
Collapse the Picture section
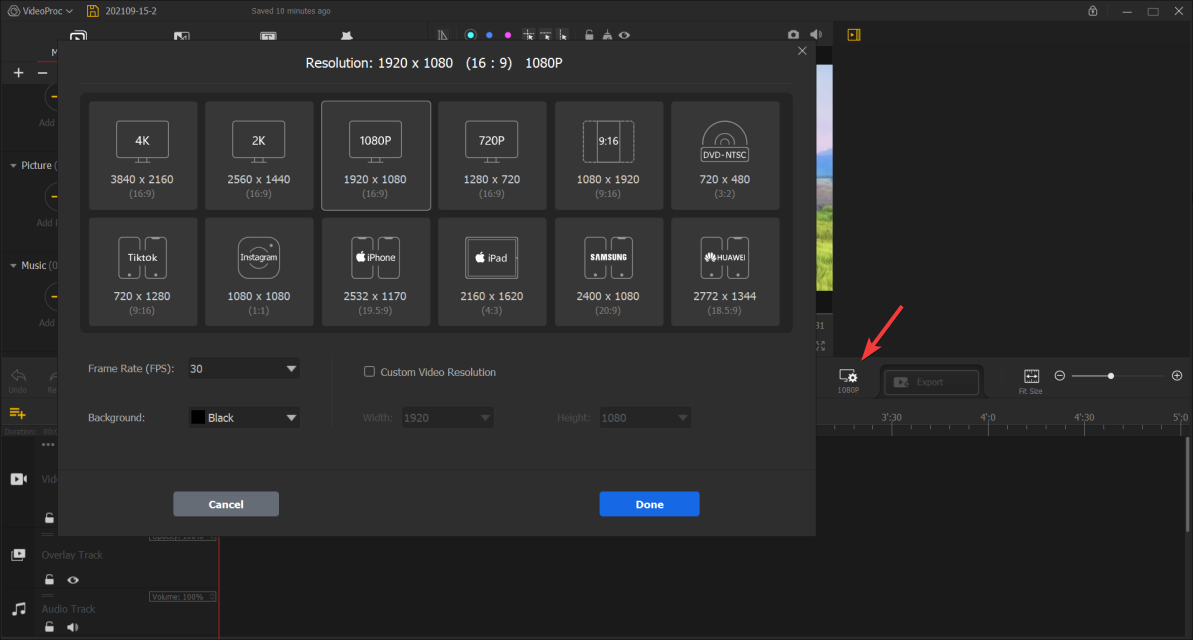pos(13,165)
